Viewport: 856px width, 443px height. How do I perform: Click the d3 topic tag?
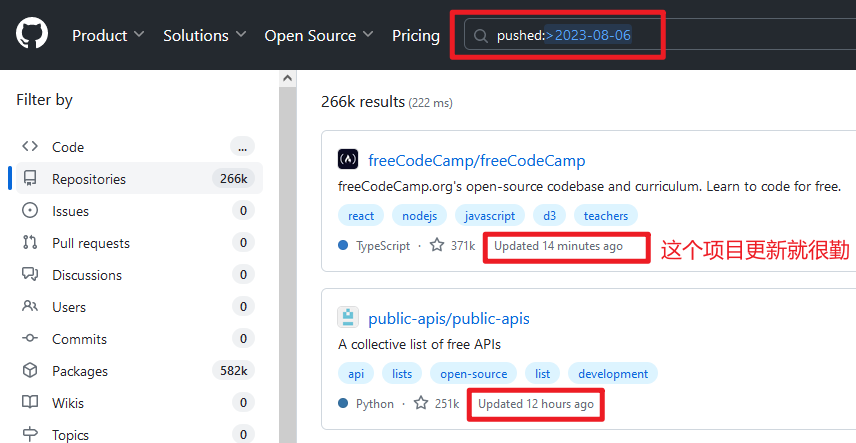click(549, 216)
